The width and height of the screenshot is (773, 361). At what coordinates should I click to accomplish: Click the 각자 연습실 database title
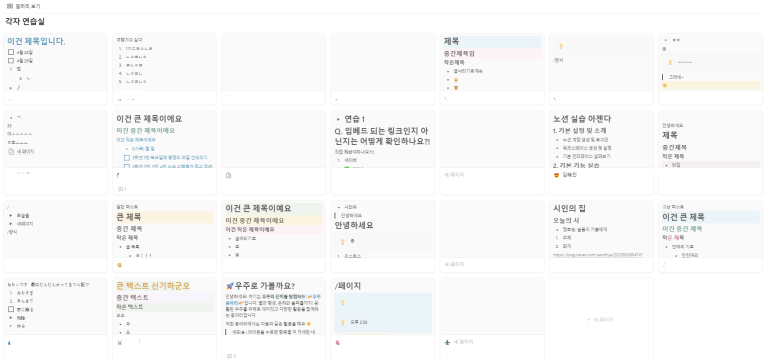(x=25, y=22)
